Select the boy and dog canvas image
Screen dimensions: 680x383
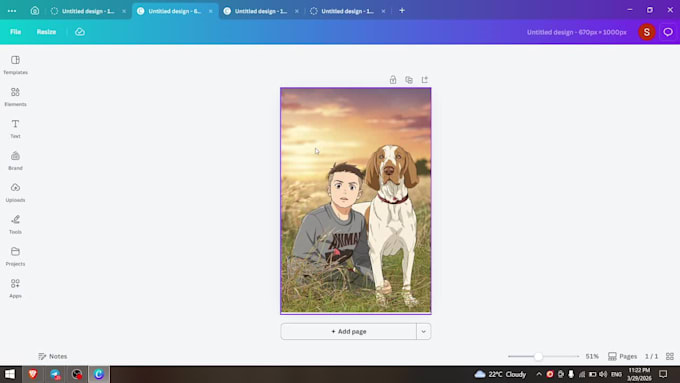point(356,201)
